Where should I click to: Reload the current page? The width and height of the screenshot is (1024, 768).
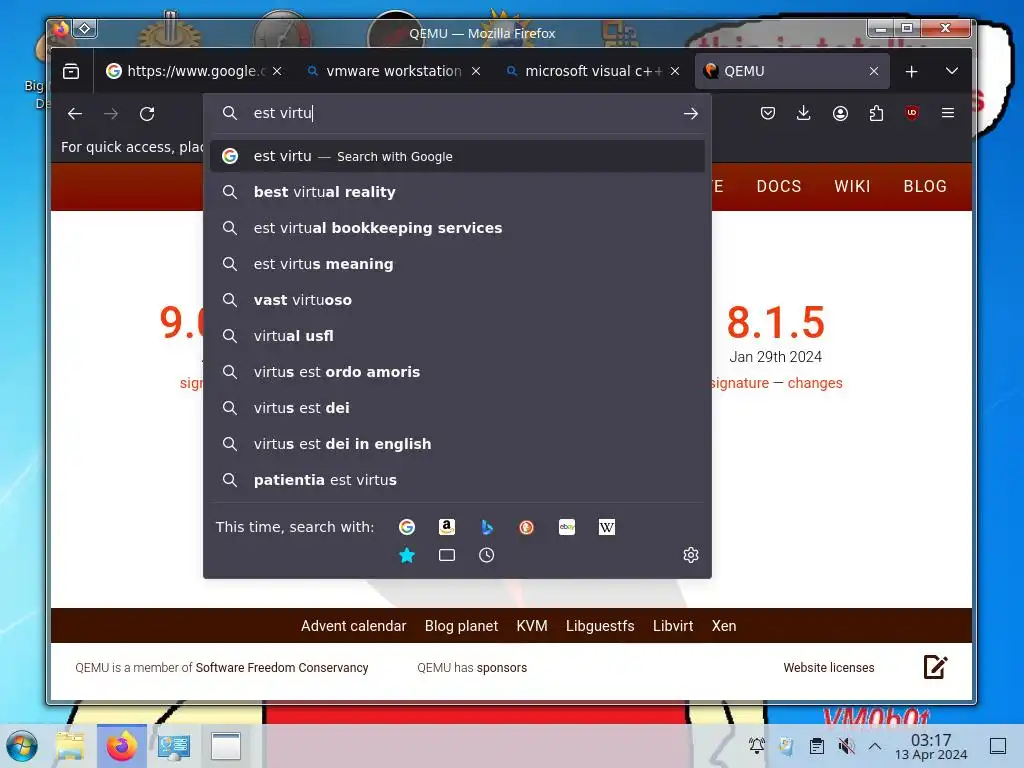(x=147, y=114)
